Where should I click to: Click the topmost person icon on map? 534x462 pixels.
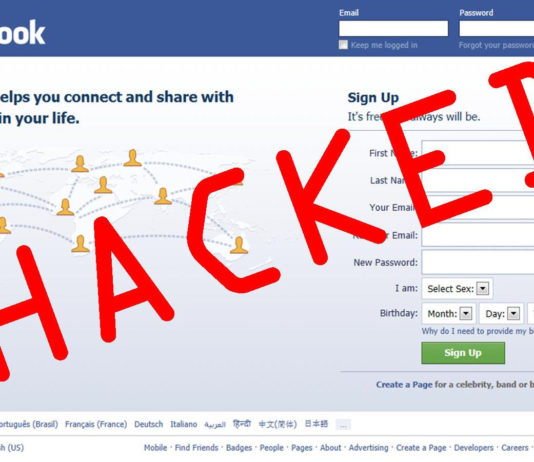pos(132,158)
